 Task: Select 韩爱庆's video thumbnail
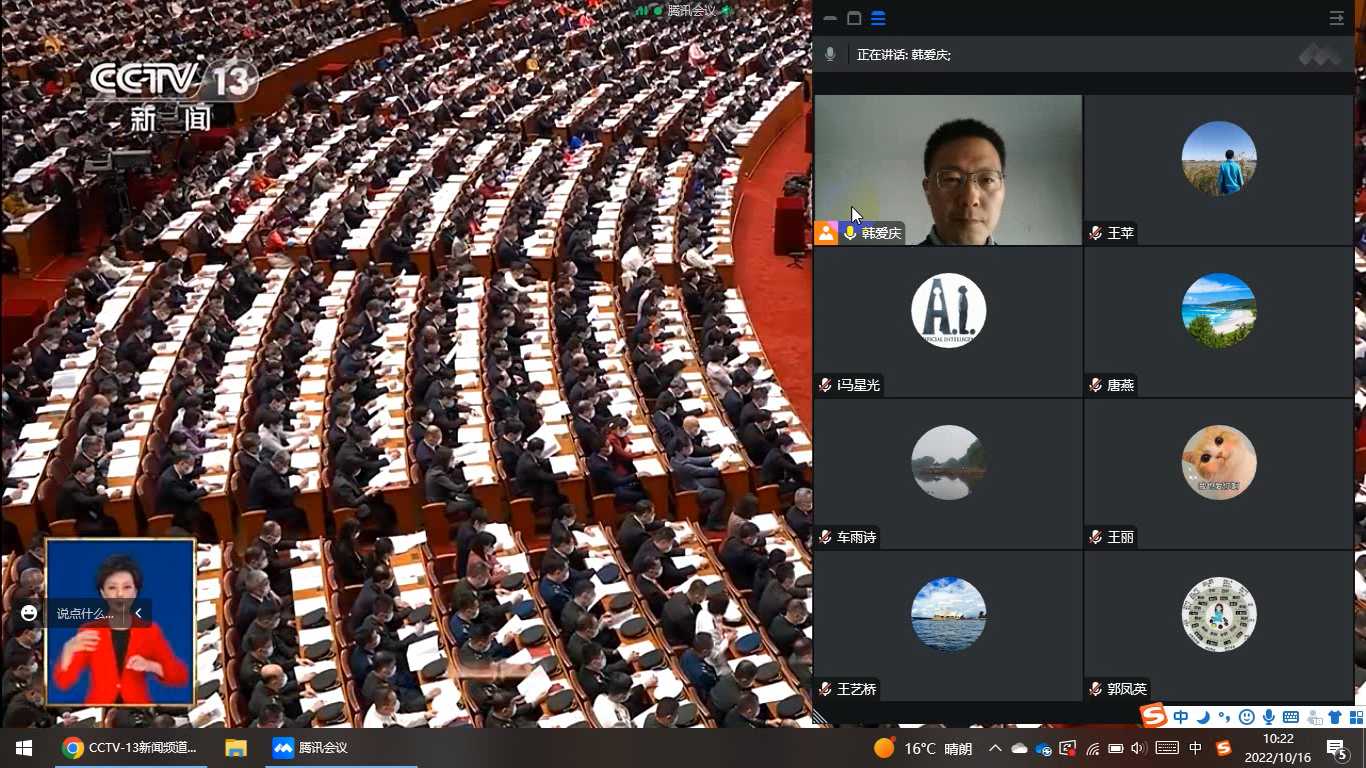(948, 170)
